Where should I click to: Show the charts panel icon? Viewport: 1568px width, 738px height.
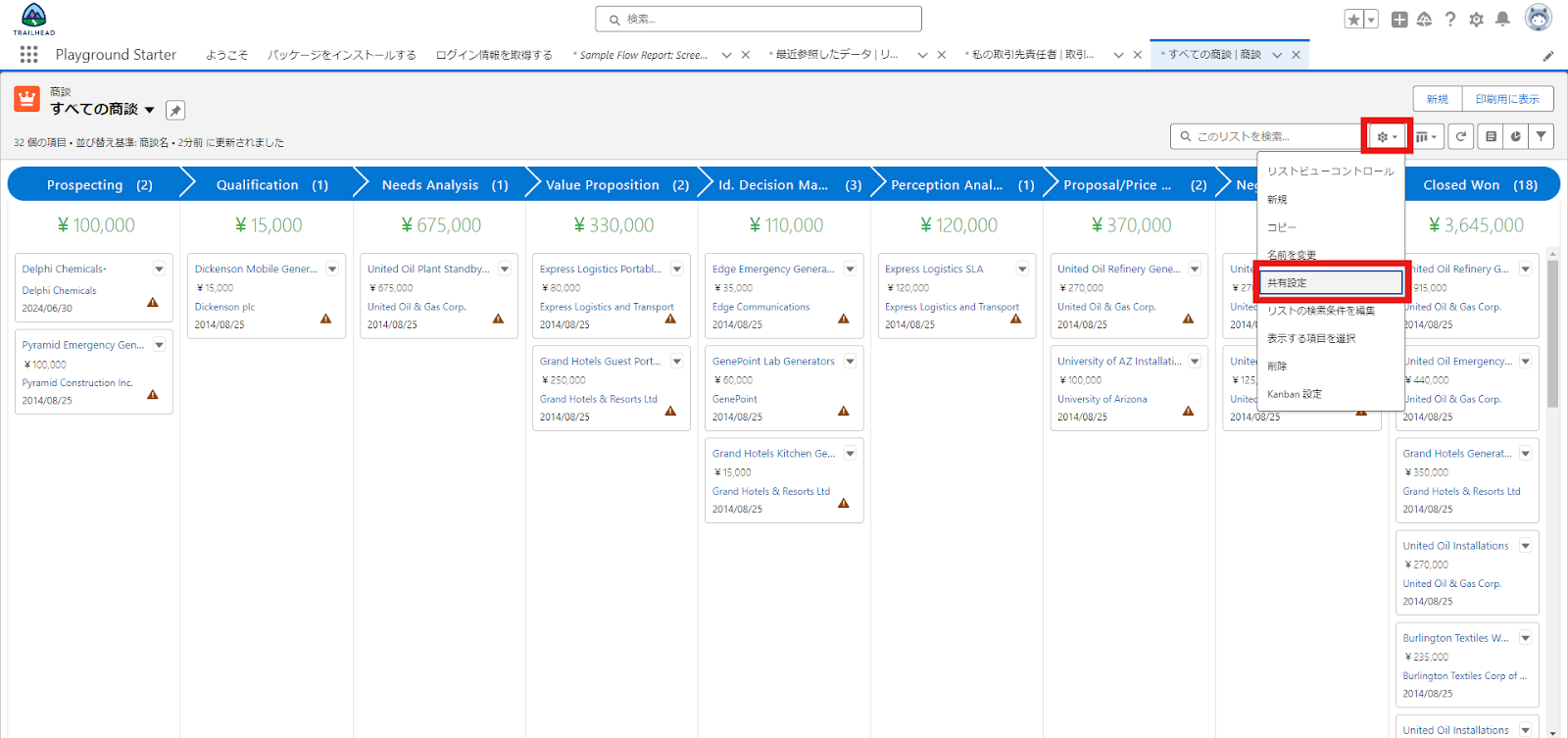[x=1516, y=137]
